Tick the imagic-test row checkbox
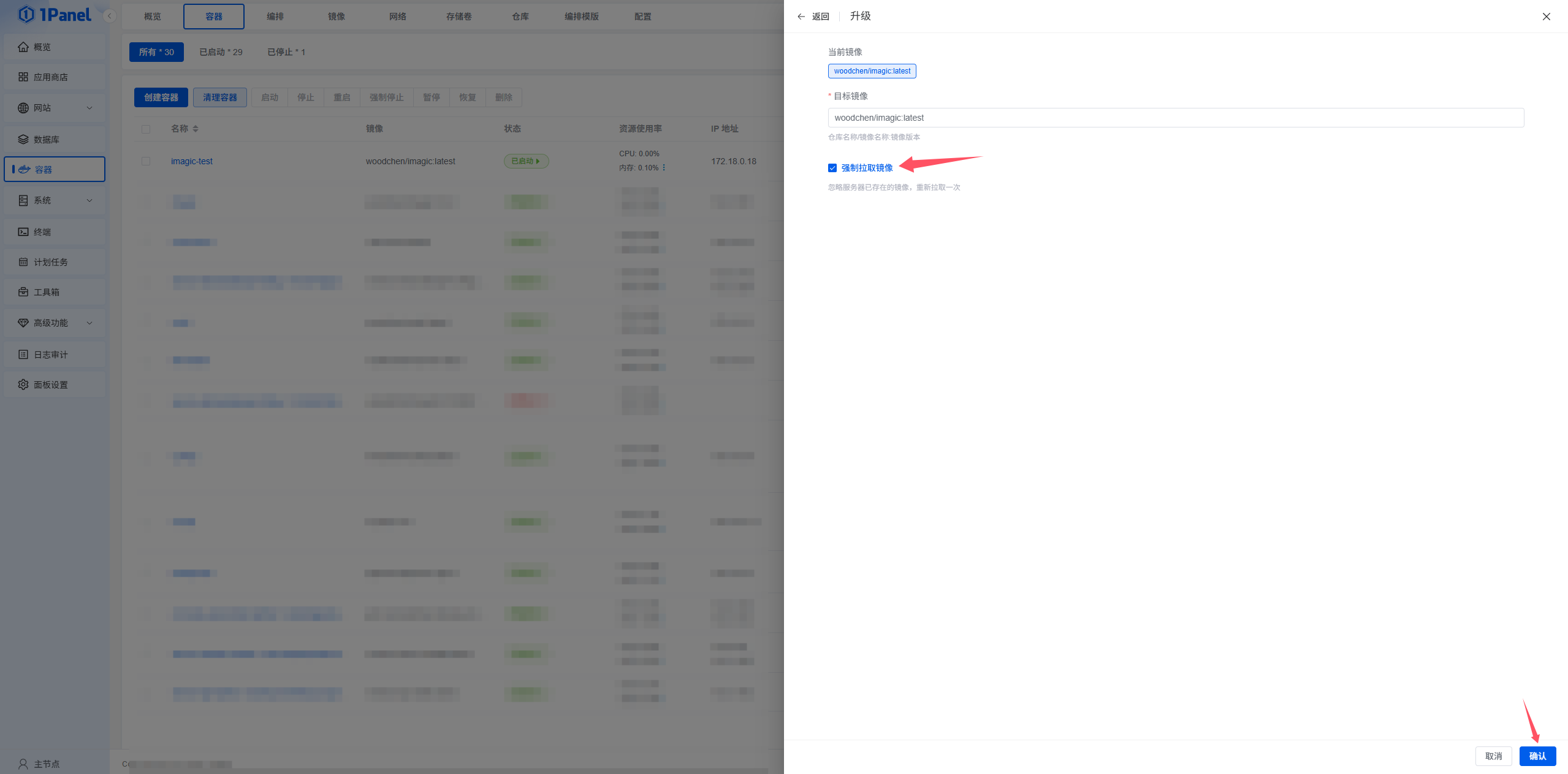Screen dimensions: 1568x774 point(146,161)
